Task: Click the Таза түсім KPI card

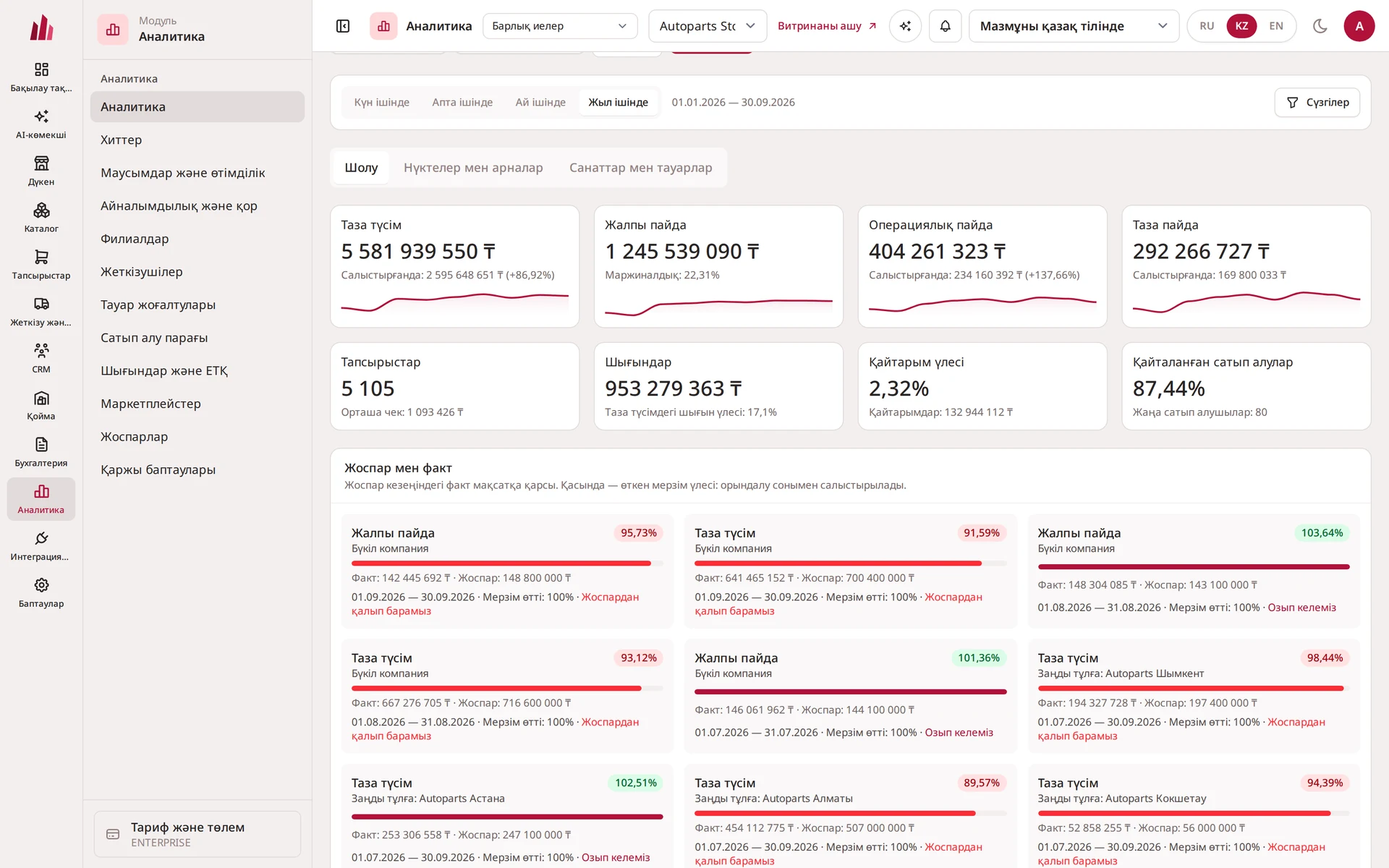Action: (x=454, y=266)
